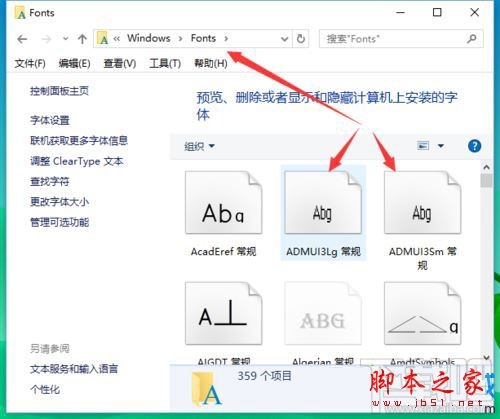Open the 文件(F) menu
This screenshot has width=500, height=419.
point(30,63)
